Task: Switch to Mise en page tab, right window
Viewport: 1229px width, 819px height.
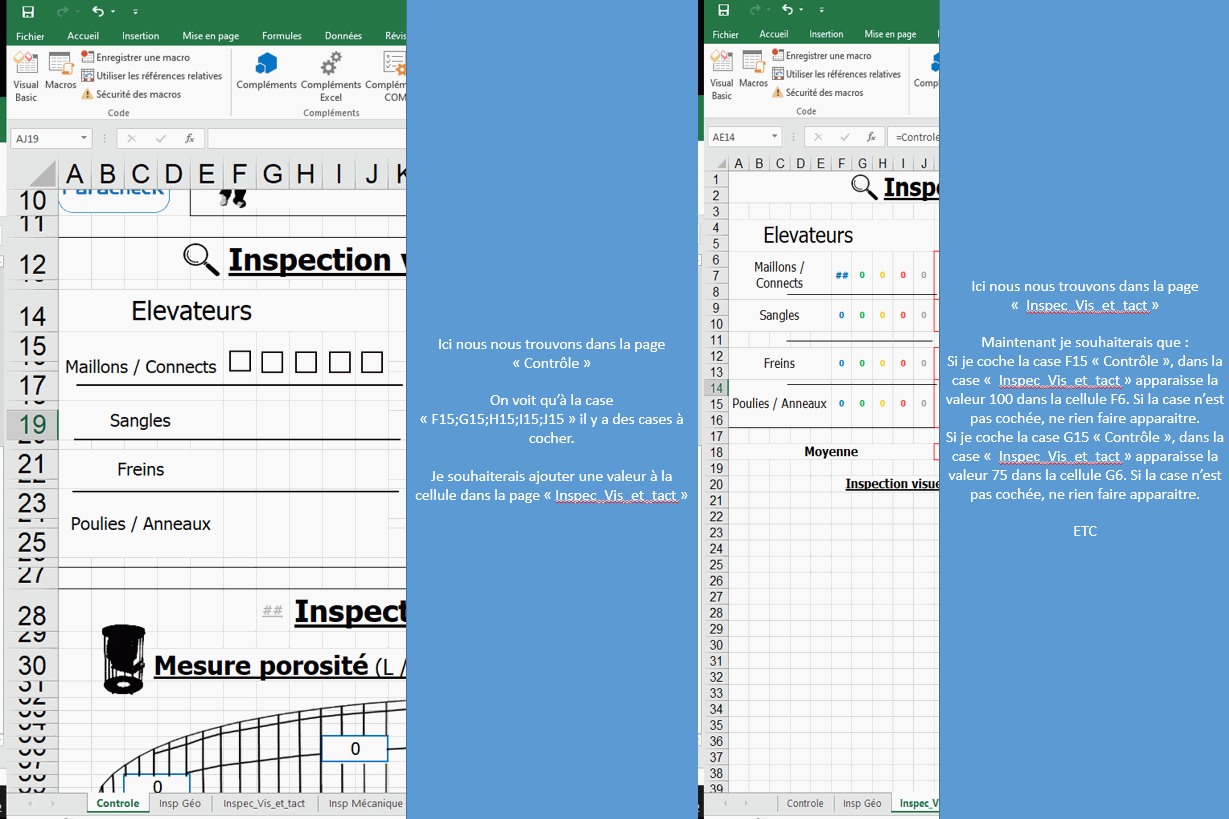Action: point(890,34)
